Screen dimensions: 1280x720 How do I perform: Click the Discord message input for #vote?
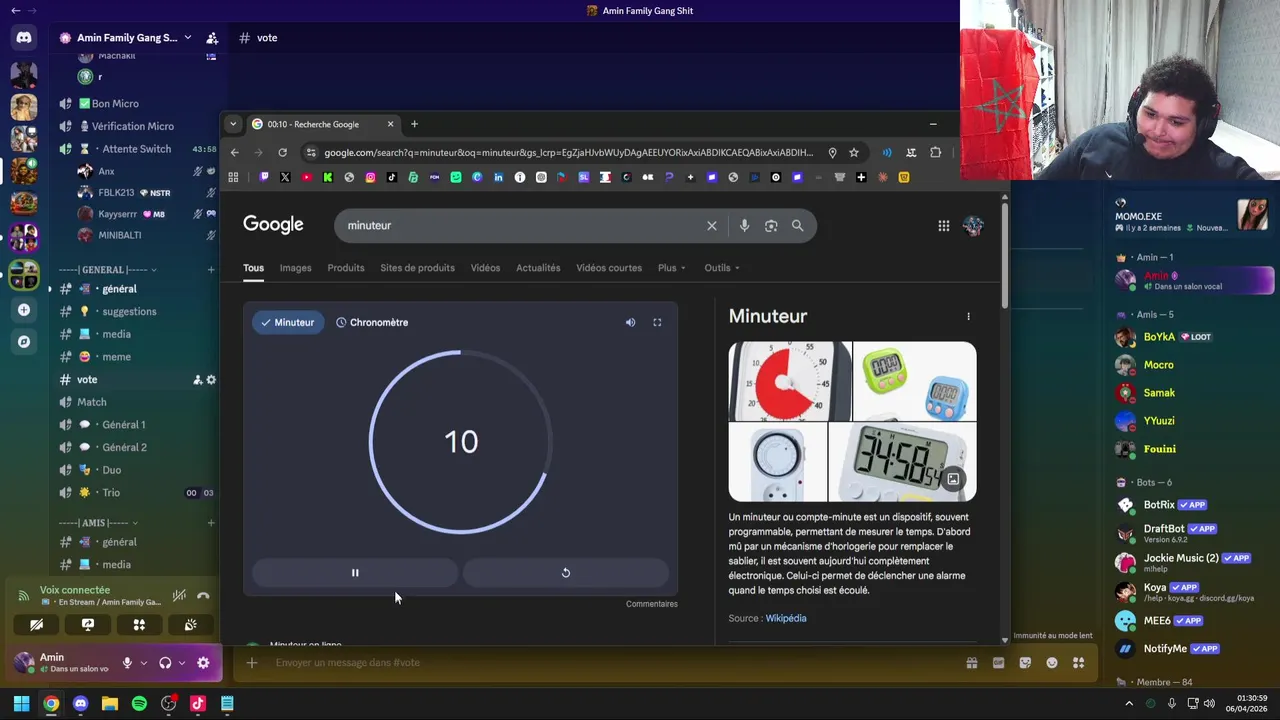click(610, 663)
